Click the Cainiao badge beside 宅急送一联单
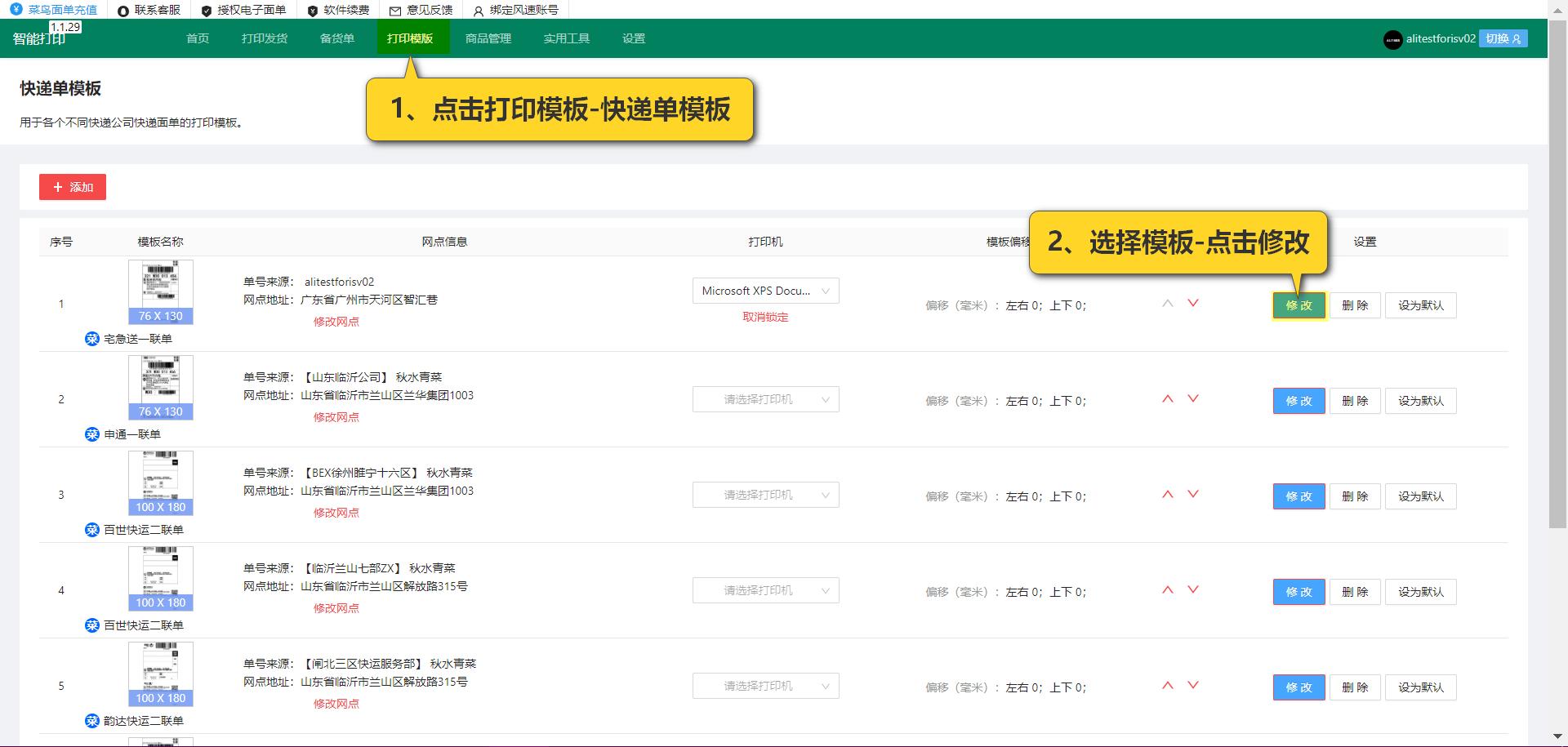 click(x=91, y=338)
